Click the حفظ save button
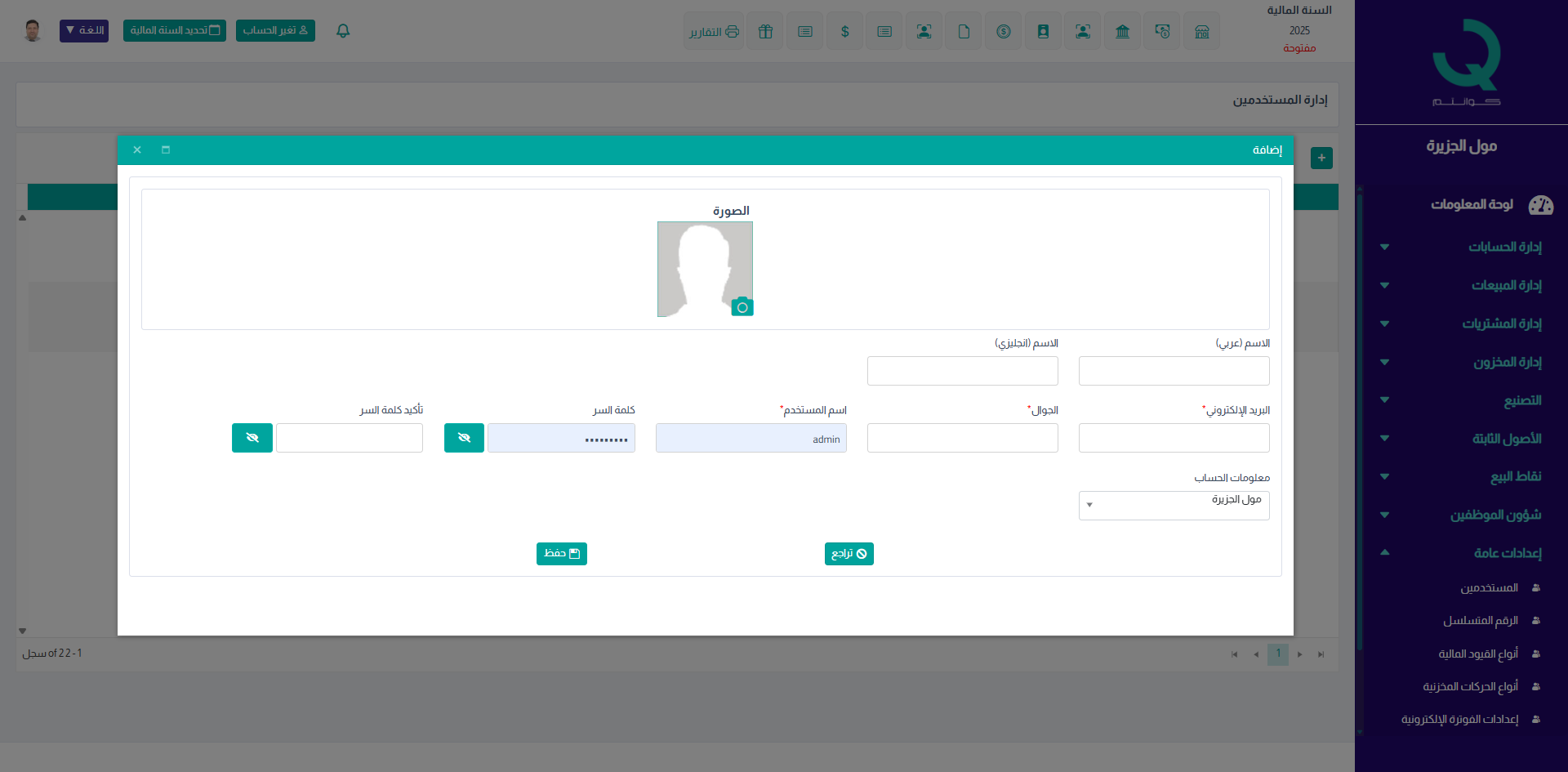 pos(562,554)
